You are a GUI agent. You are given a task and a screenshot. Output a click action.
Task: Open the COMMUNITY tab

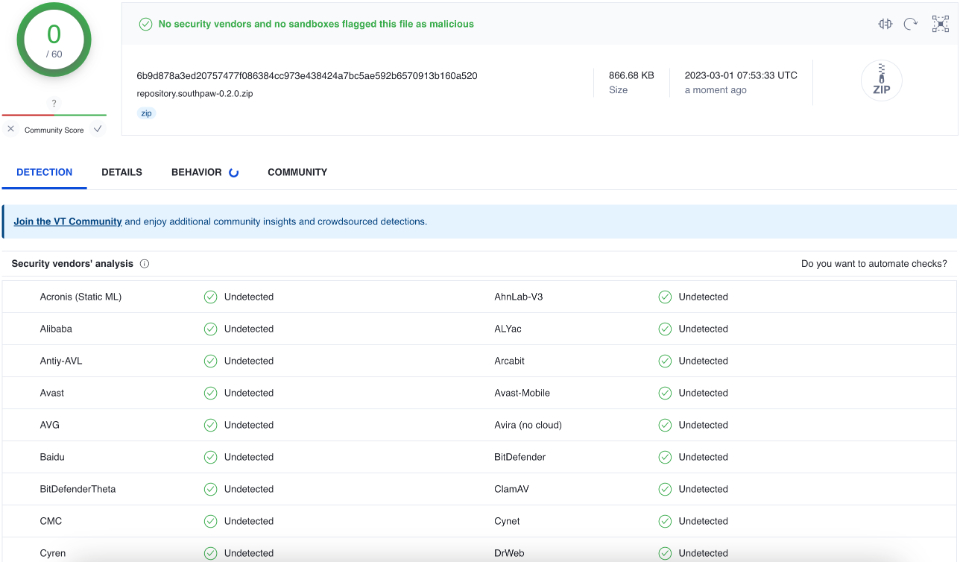coord(298,173)
